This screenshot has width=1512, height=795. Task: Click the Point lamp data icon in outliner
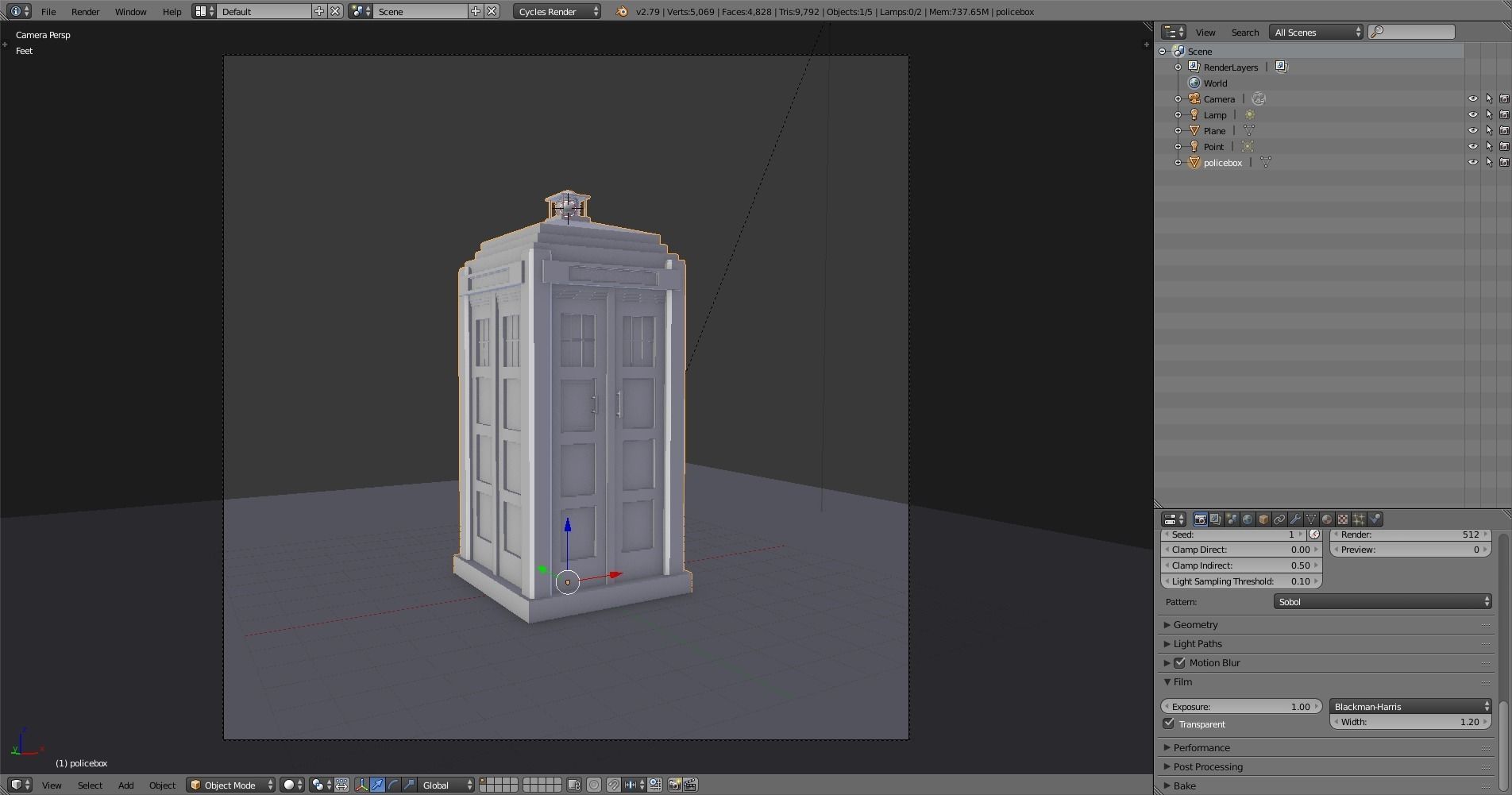1248,147
